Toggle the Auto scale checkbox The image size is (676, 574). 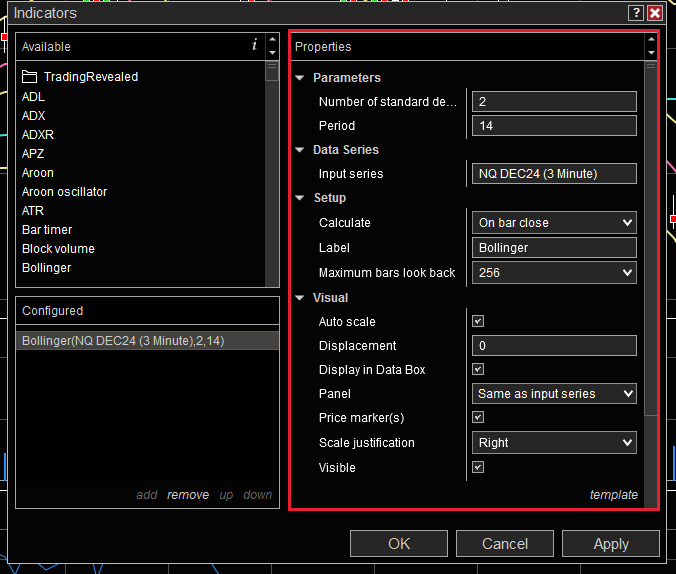point(478,322)
